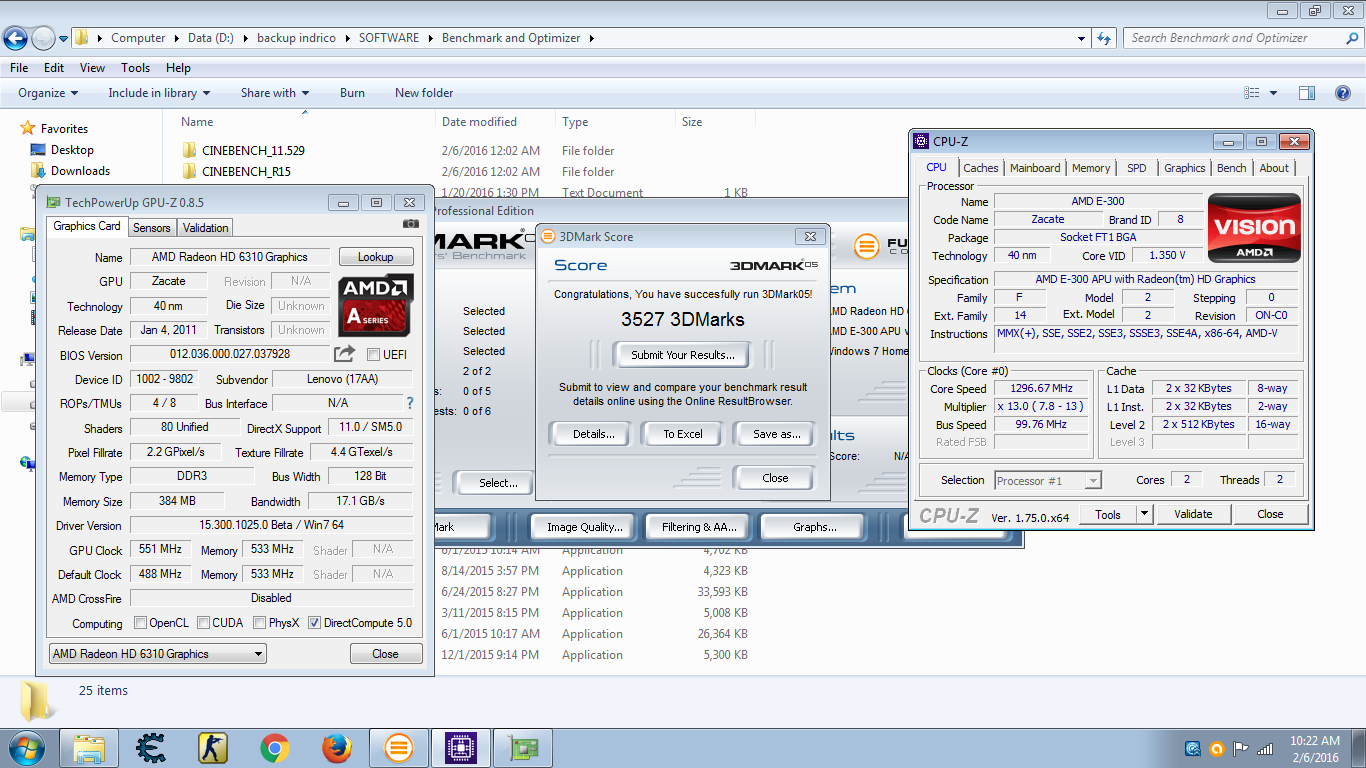This screenshot has width=1366, height=768.
Task: Open Windows Explorer from the taskbar
Action: (89, 748)
